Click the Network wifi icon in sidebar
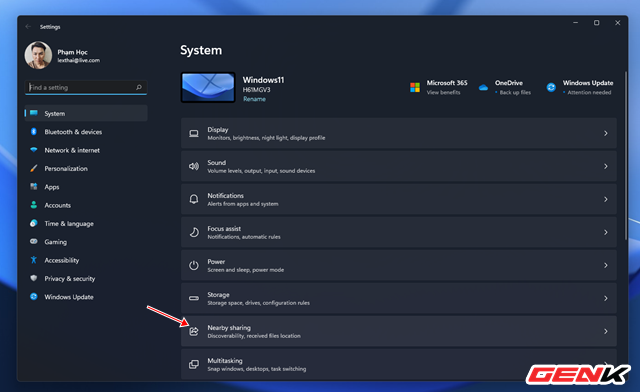This screenshot has height=392, width=640. click(34, 150)
